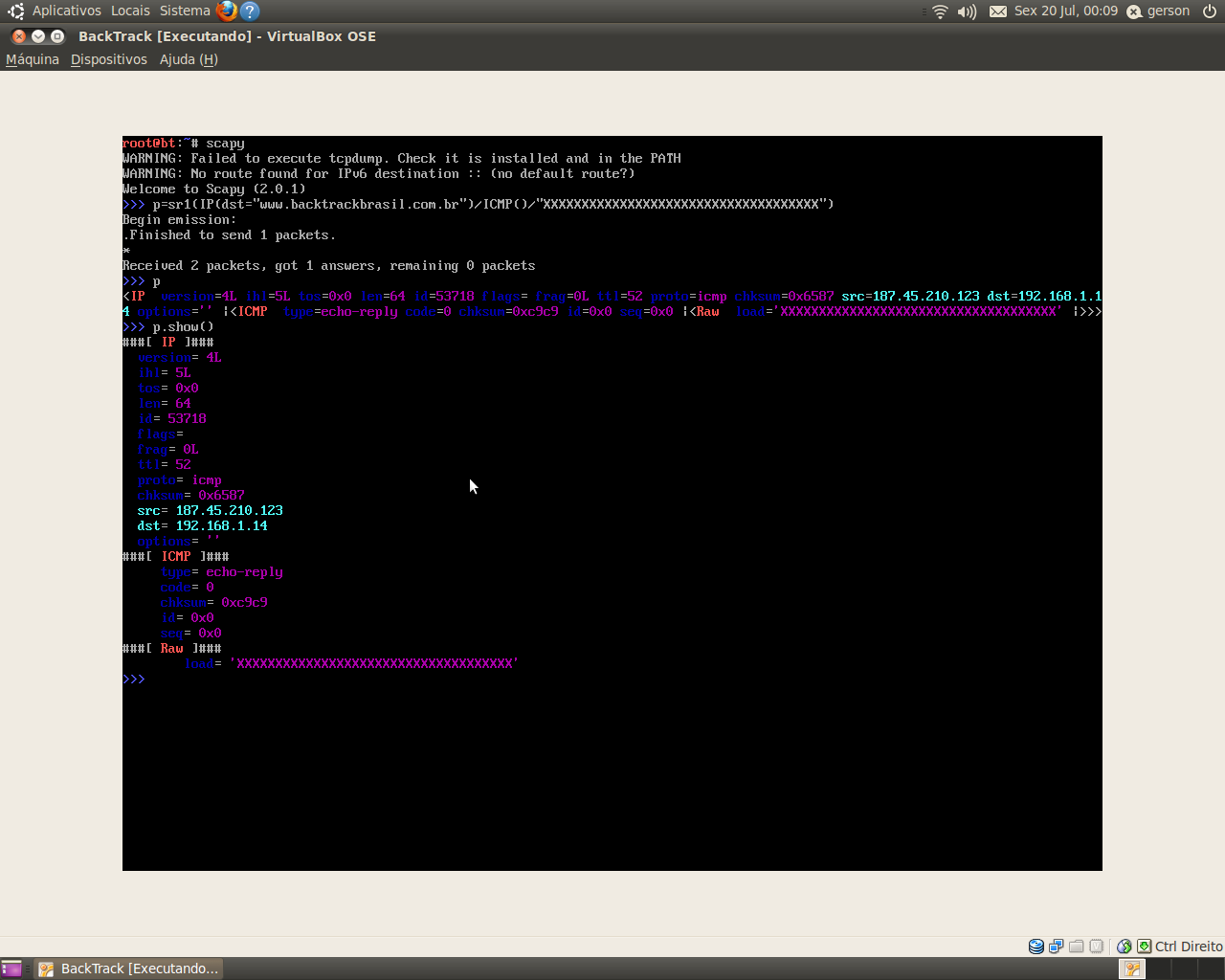Screen dimensions: 1225x980
Task: Click the 'Finished to send 1 packets.' line
Action: point(230,235)
